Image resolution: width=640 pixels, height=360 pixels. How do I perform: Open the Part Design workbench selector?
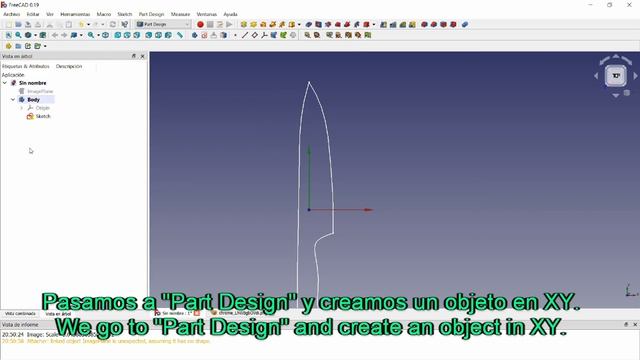tap(163, 24)
